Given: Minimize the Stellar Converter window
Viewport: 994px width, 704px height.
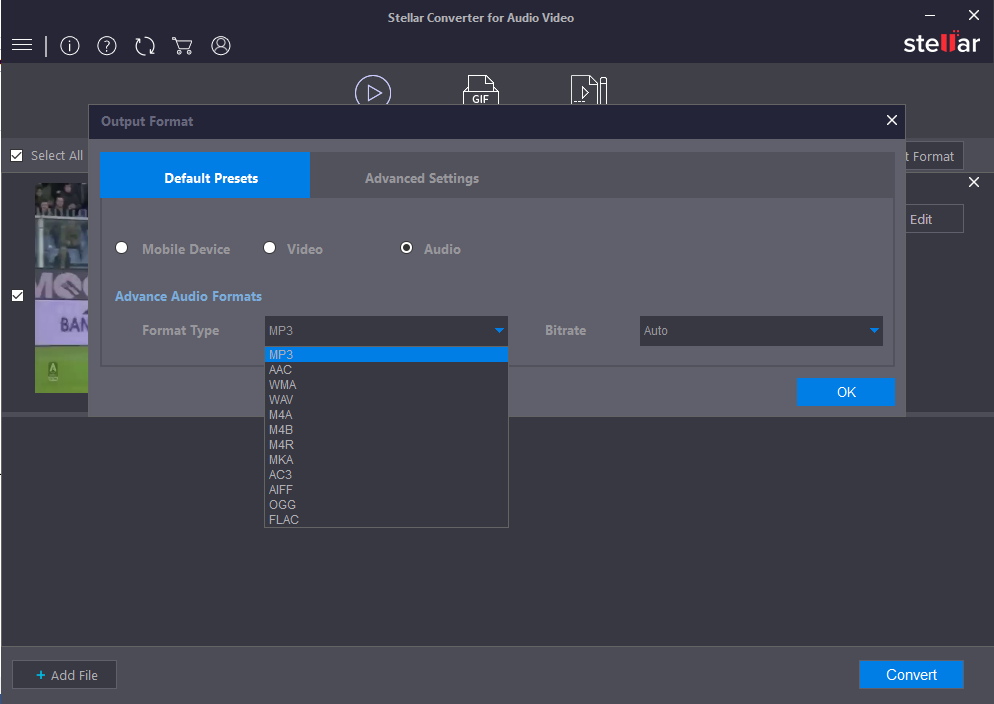Looking at the screenshot, I should click(930, 15).
